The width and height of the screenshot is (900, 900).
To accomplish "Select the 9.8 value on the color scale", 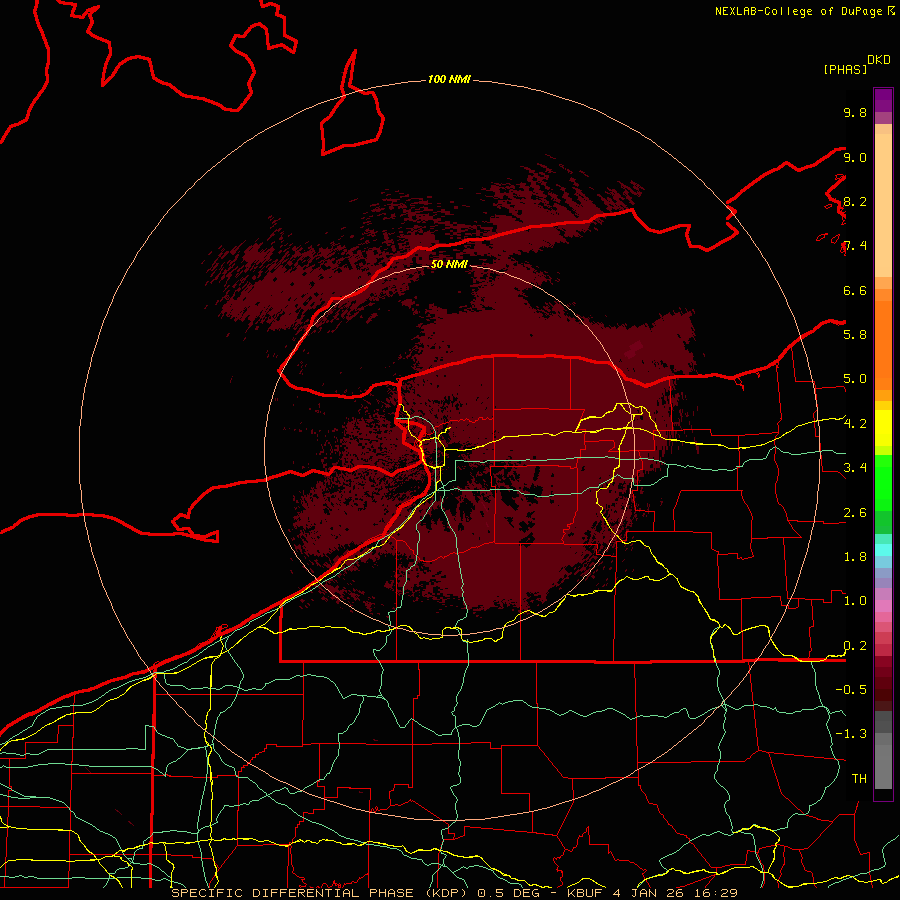I will coord(855,112).
